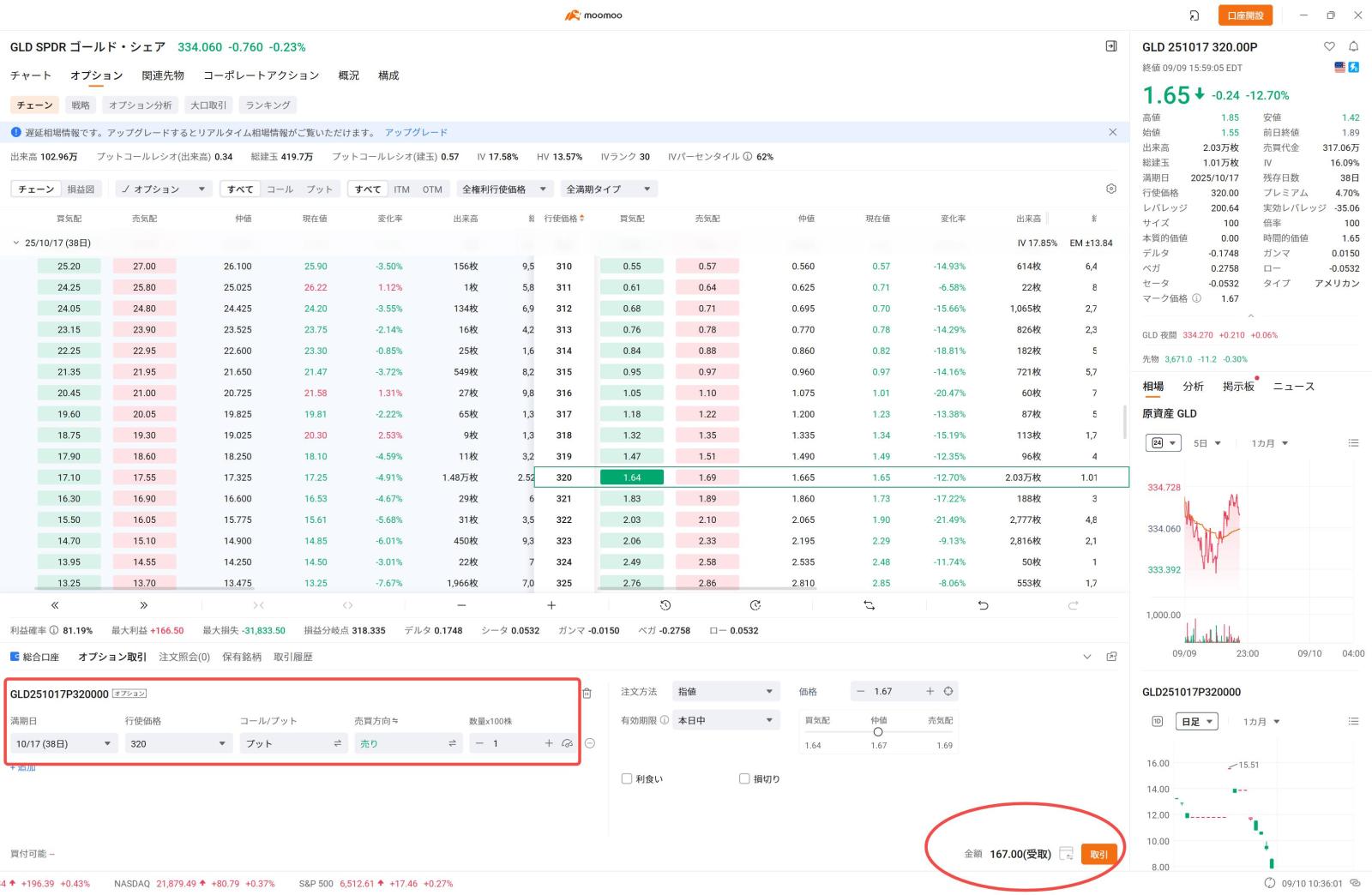The height and width of the screenshot is (895, 1372).
Task: Click the refresh icon beside 口座開設
Action: coord(1194,15)
